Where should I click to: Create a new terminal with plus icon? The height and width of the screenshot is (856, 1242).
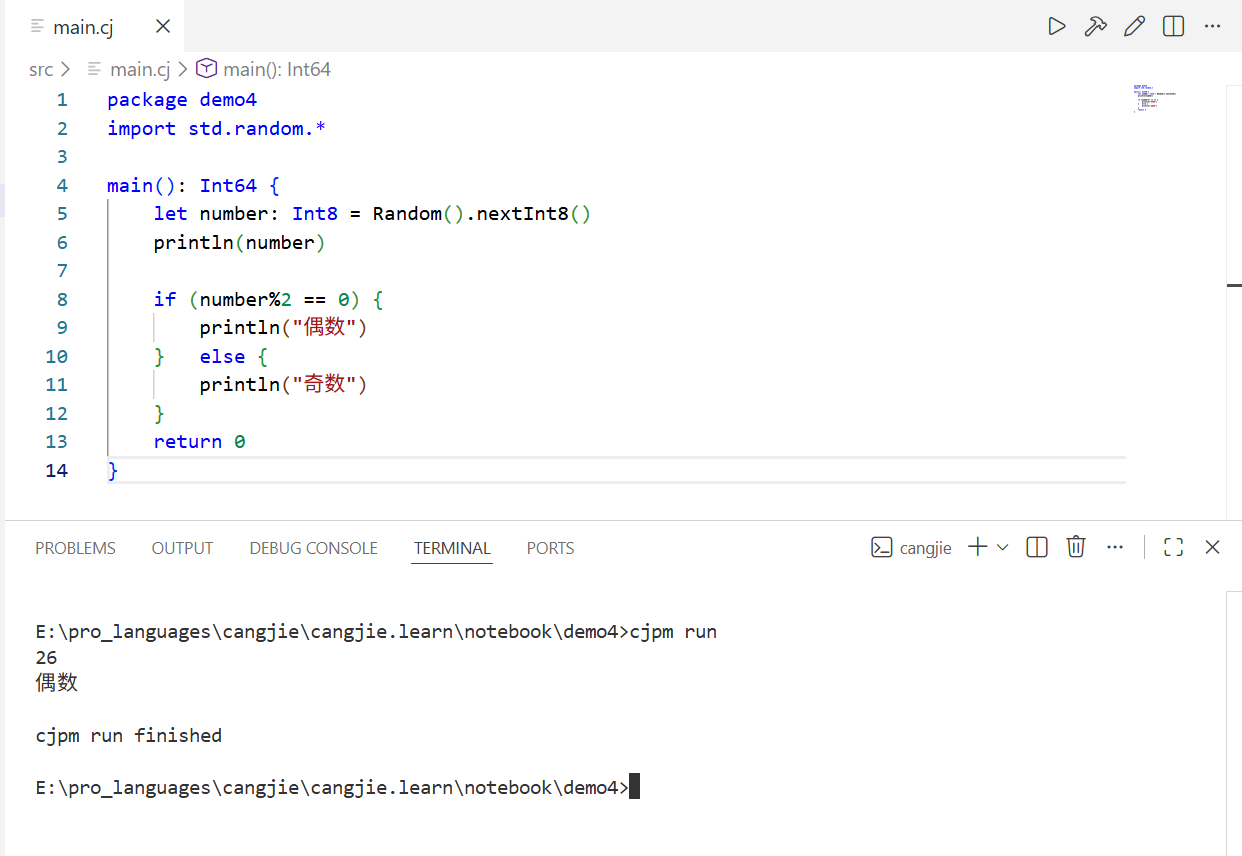(x=978, y=547)
